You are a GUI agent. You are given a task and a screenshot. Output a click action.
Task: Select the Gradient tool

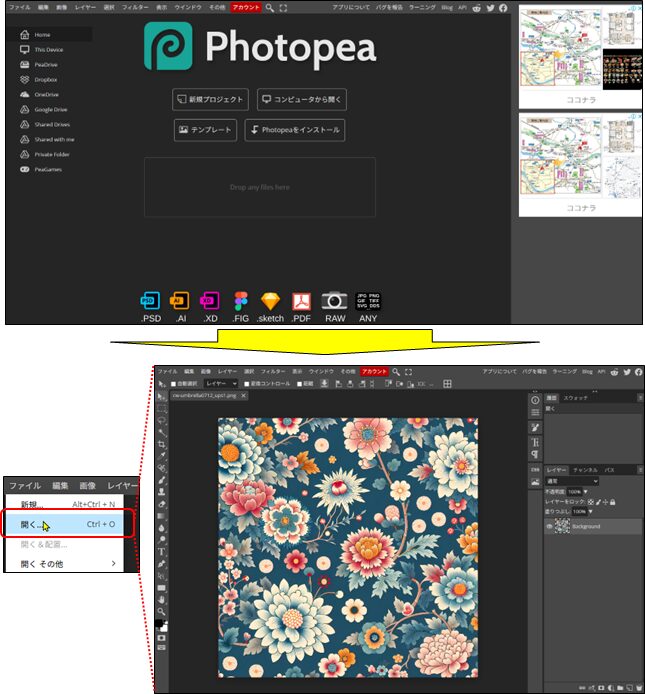point(161,516)
